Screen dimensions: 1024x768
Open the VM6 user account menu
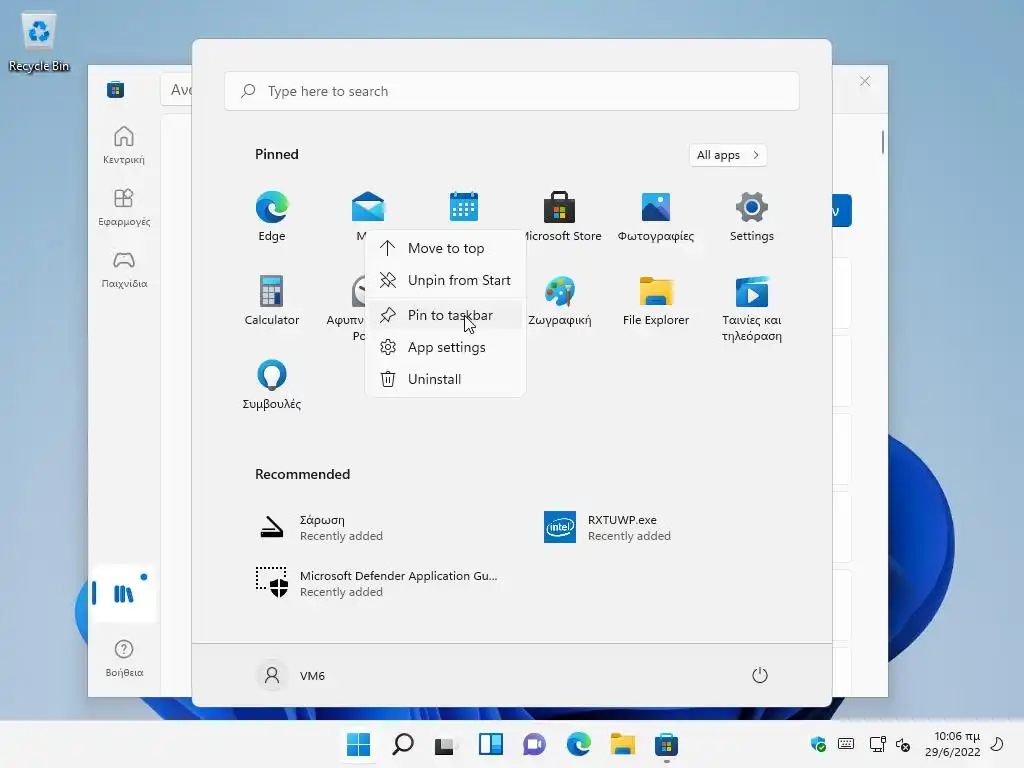291,675
